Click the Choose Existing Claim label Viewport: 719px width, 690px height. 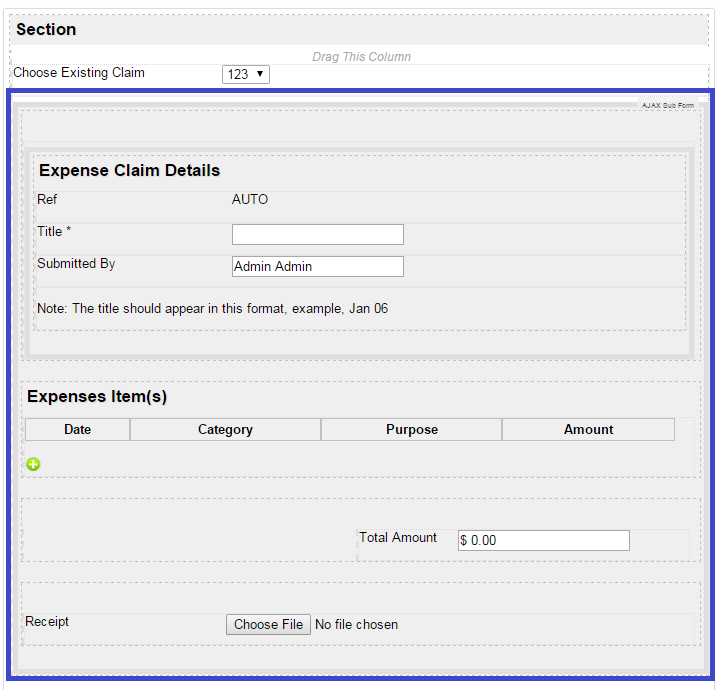coord(79,73)
